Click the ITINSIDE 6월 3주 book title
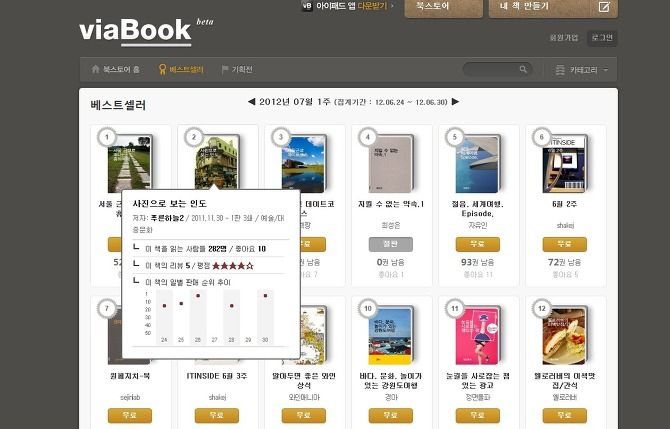 click(217, 376)
